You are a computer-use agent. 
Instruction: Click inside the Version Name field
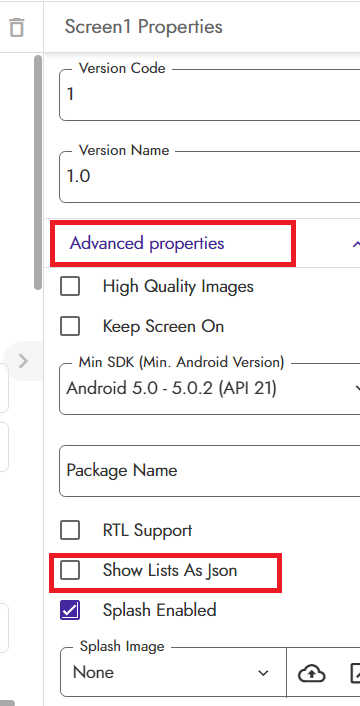pyautogui.click(x=210, y=176)
